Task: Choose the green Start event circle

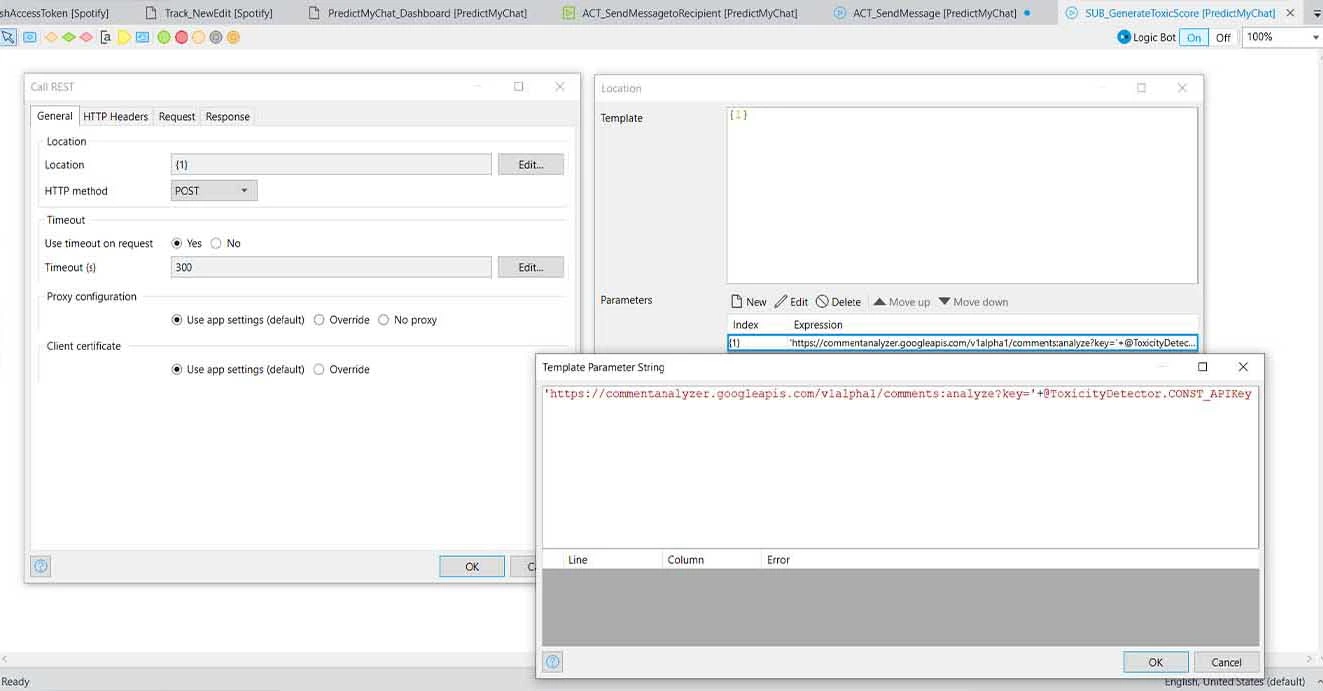Action: 164,37
